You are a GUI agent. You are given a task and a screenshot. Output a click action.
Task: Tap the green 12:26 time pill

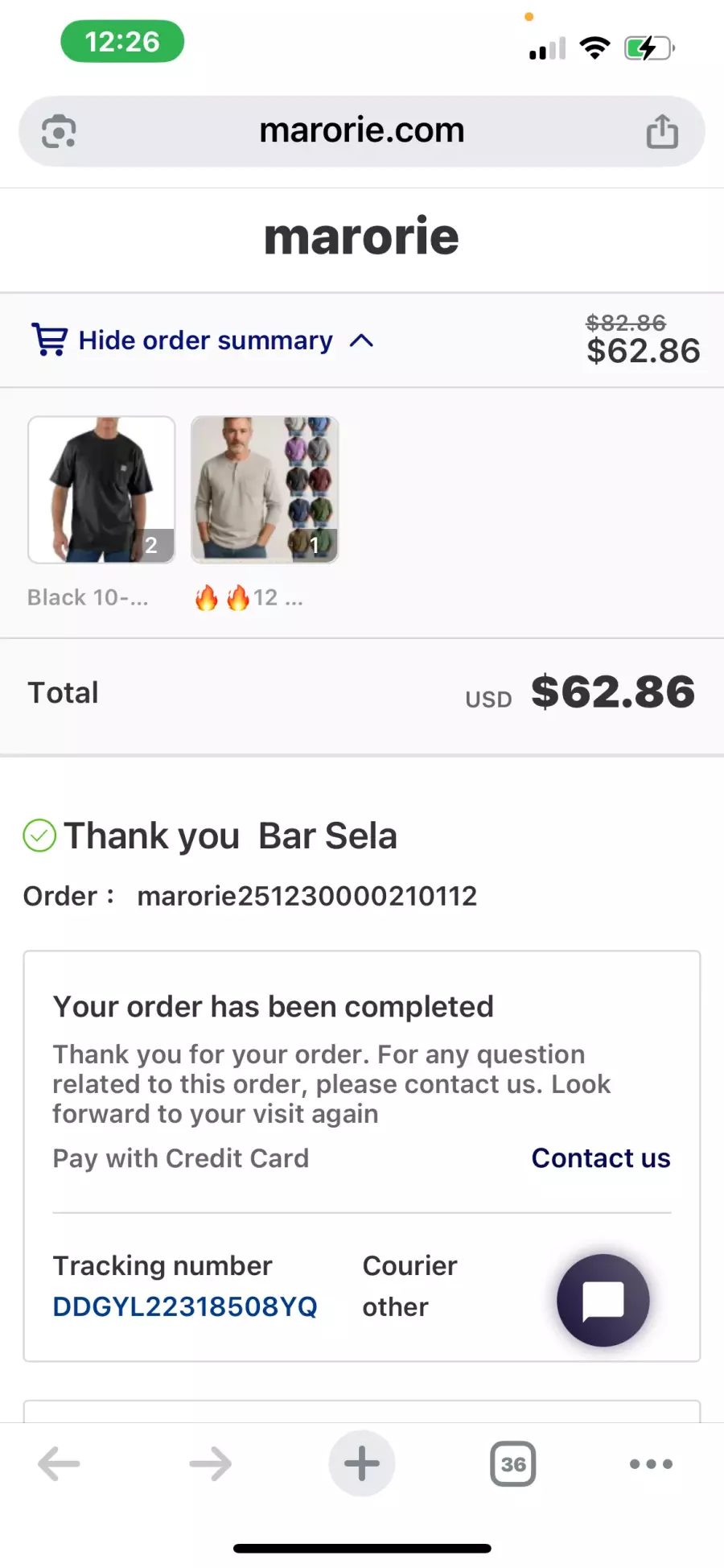[122, 42]
